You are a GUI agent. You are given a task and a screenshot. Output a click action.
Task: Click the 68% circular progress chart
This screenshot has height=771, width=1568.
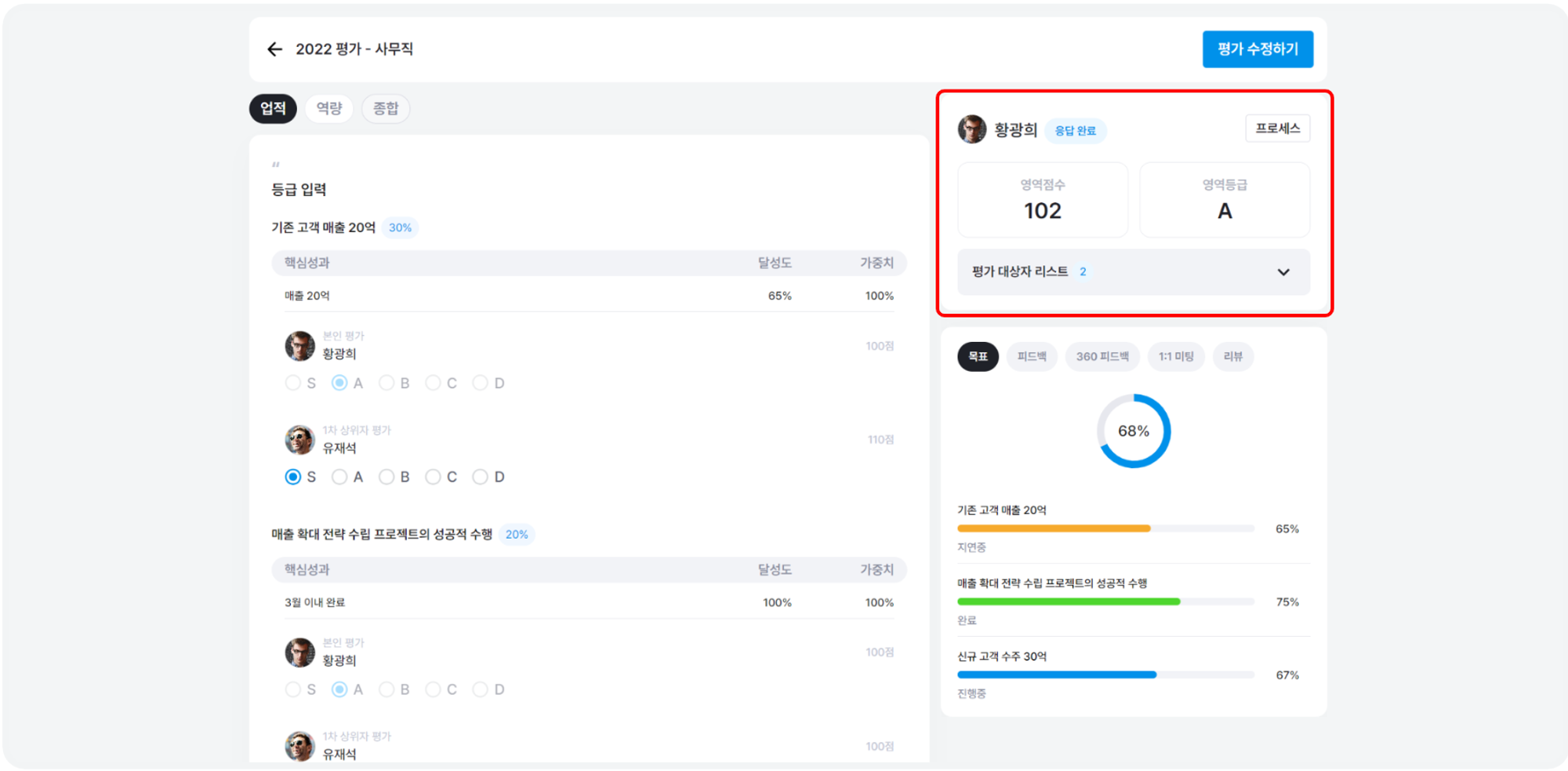1133,431
